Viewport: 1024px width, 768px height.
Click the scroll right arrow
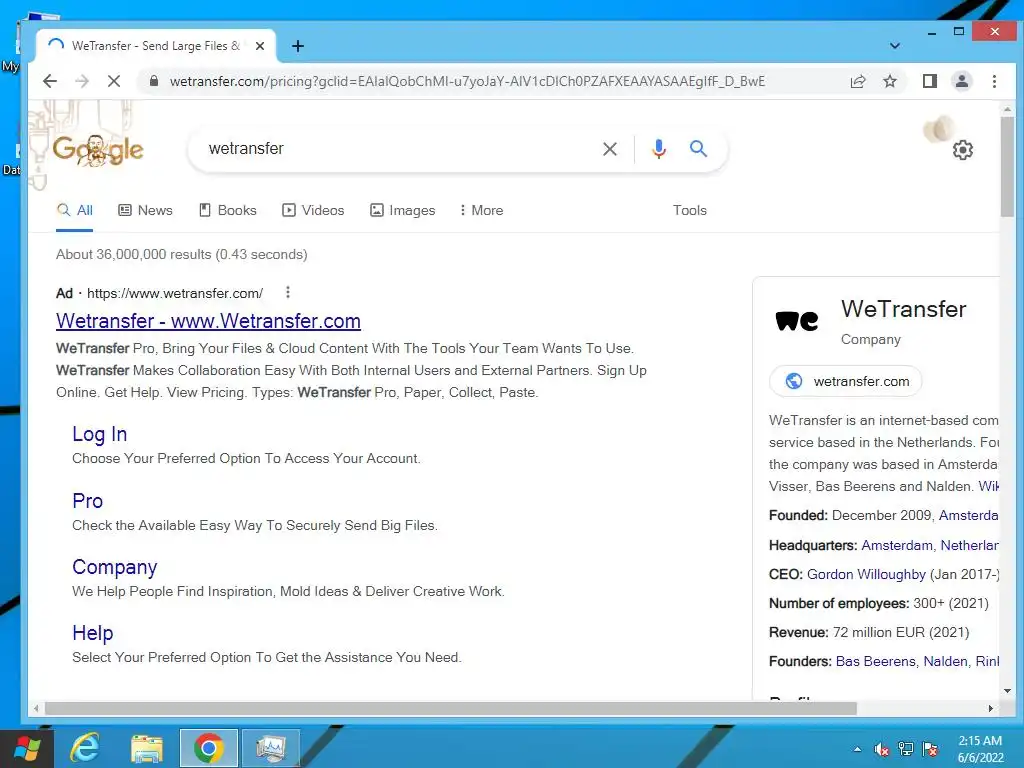point(991,709)
